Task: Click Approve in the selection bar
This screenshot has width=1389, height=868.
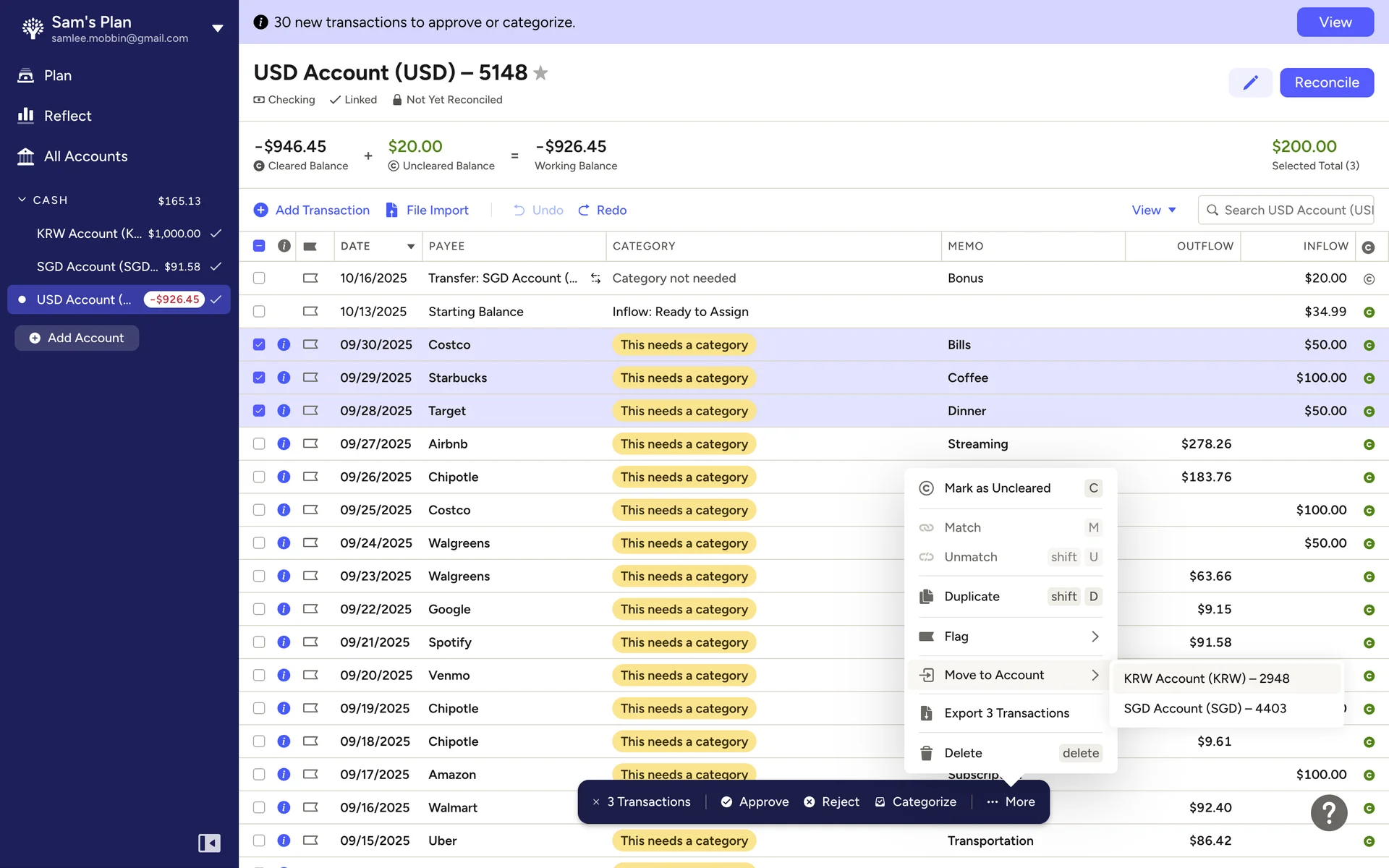Action: point(755,801)
